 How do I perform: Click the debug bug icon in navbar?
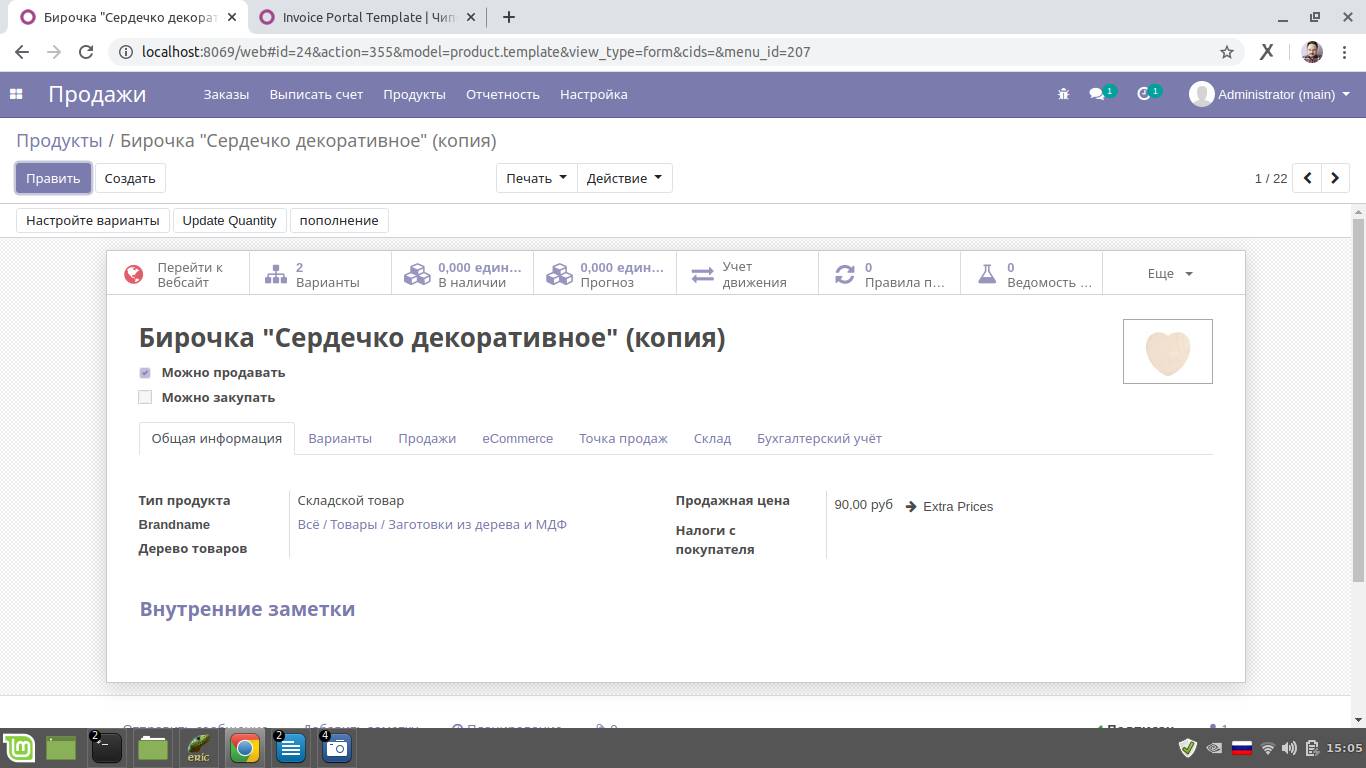tap(1063, 94)
